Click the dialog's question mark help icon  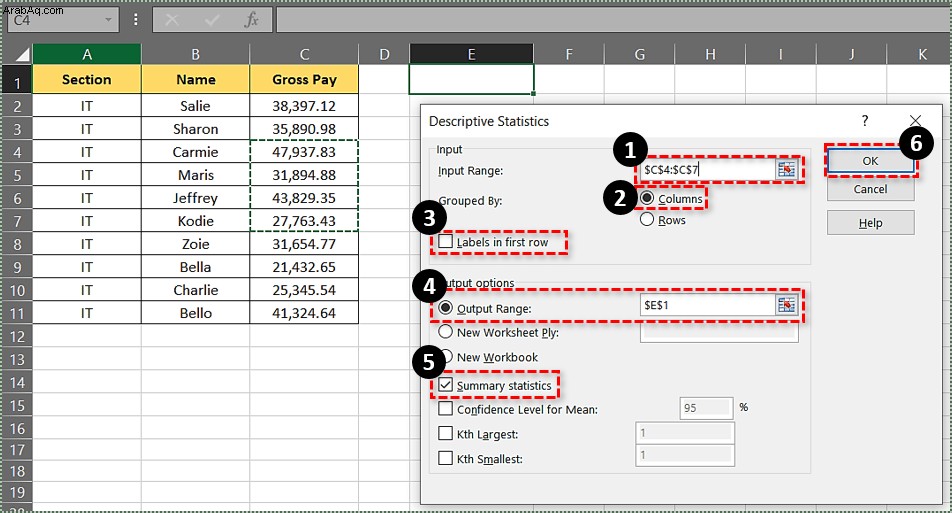pyautogui.click(x=865, y=120)
